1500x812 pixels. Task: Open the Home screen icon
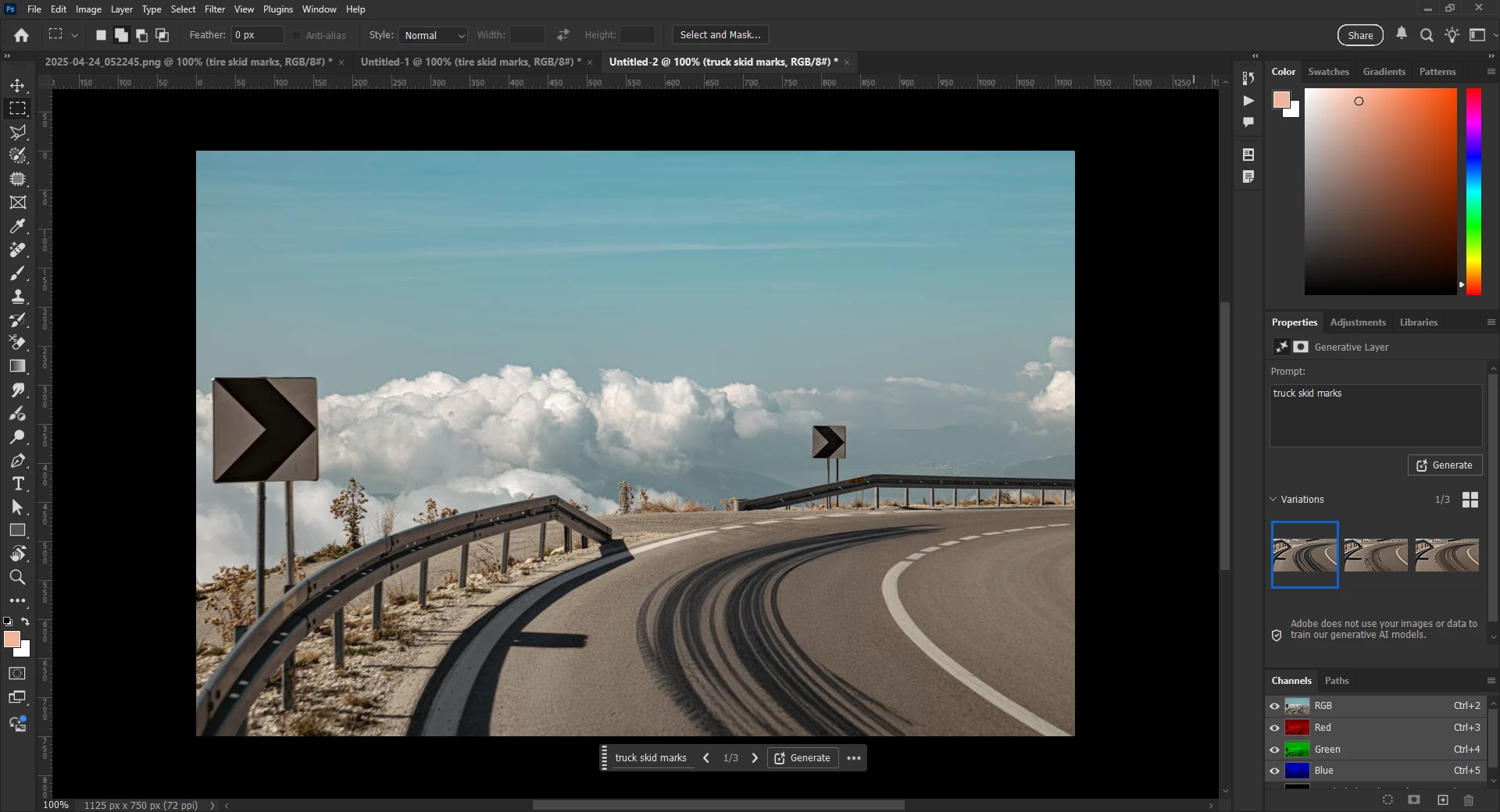[22, 35]
